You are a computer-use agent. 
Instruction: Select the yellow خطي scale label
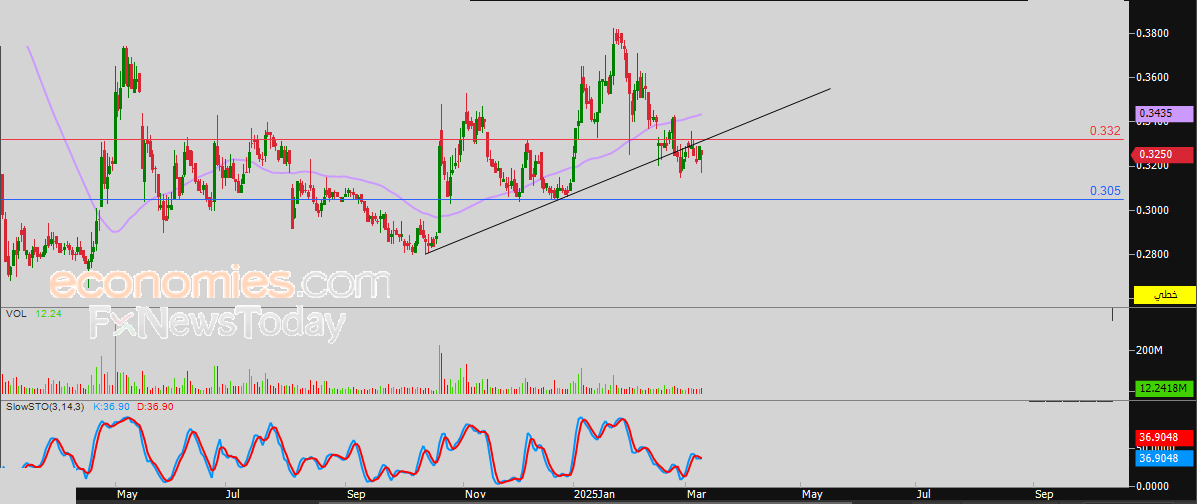coord(1164,295)
